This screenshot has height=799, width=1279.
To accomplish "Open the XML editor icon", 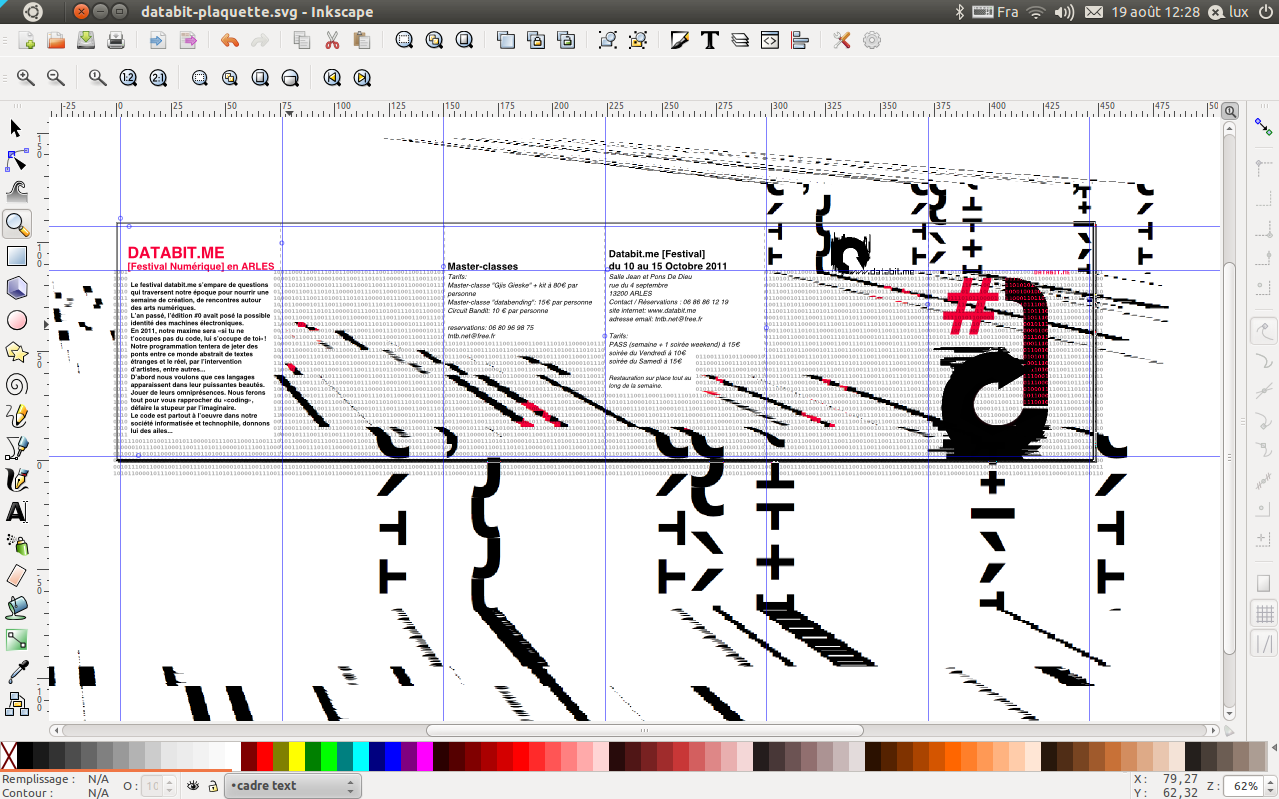I will [770, 40].
